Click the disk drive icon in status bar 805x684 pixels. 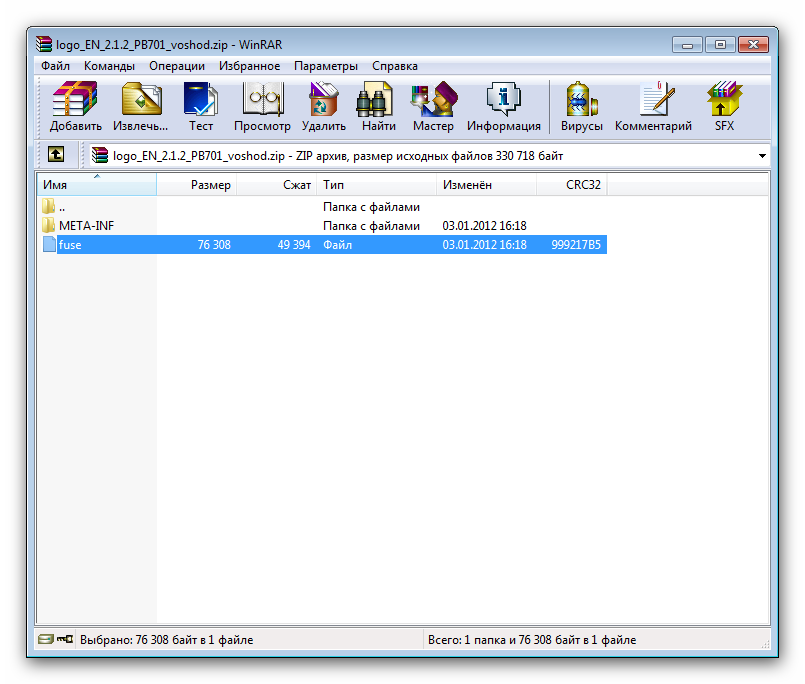point(46,639)
